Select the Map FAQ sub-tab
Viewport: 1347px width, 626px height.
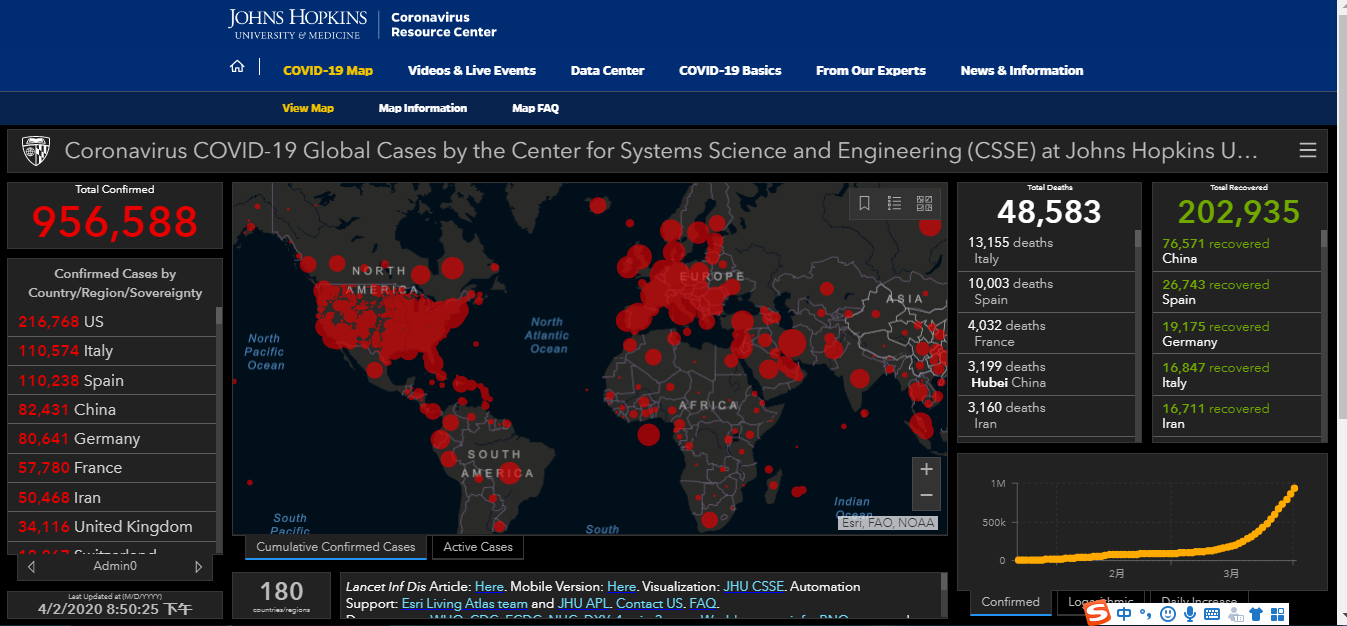535,108
